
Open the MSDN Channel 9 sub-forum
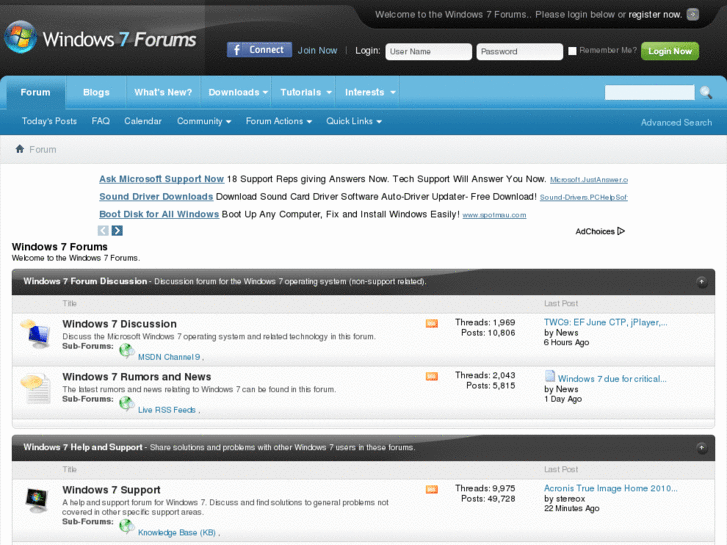169,357
